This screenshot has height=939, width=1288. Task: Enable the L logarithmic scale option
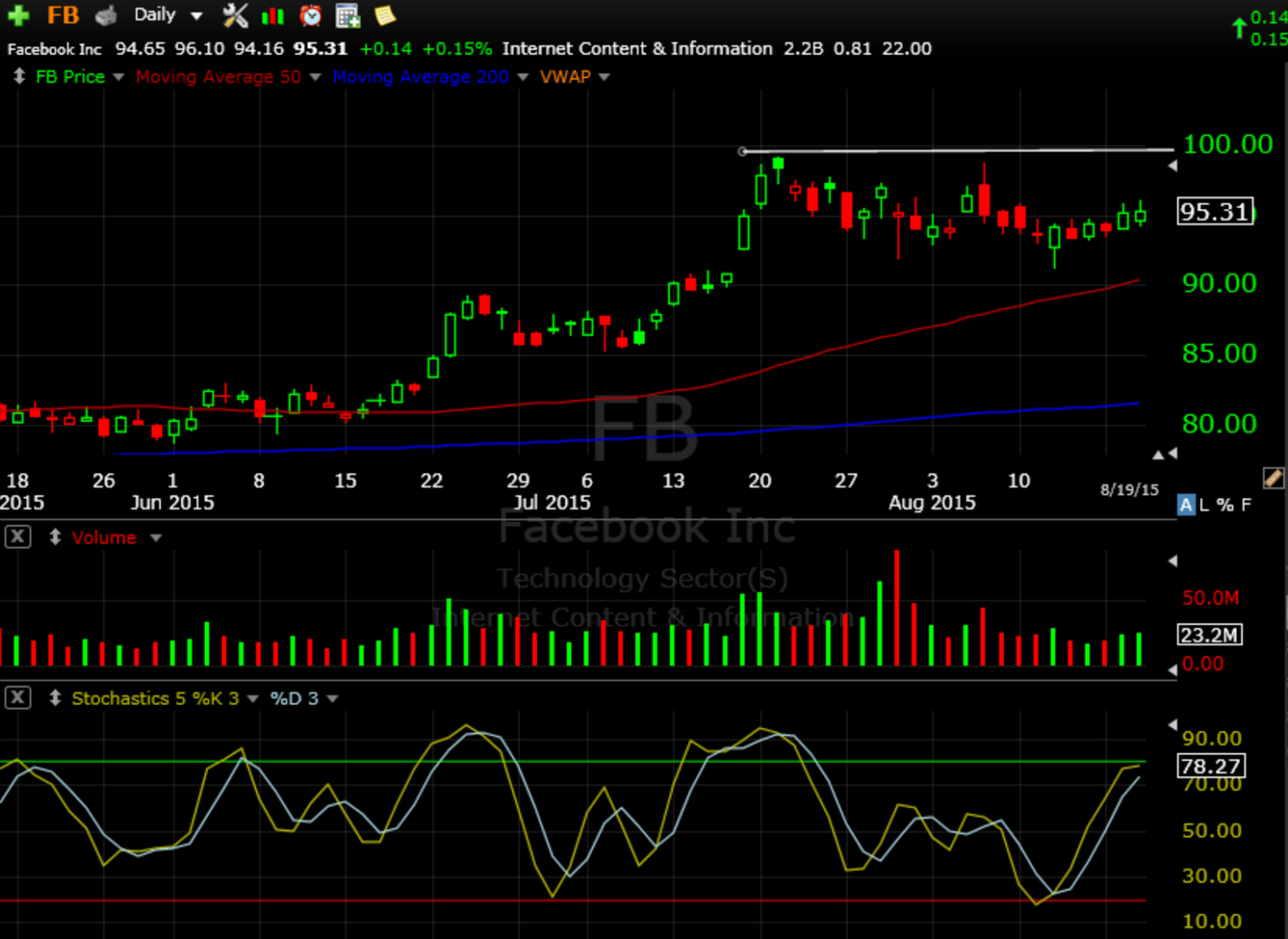(x=1204, y=505)
